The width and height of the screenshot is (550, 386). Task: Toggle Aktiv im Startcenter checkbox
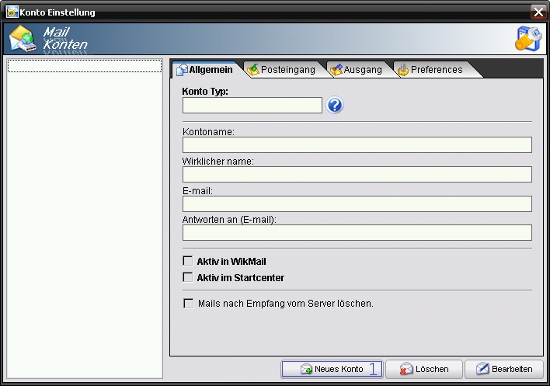(x=188, y=277)
